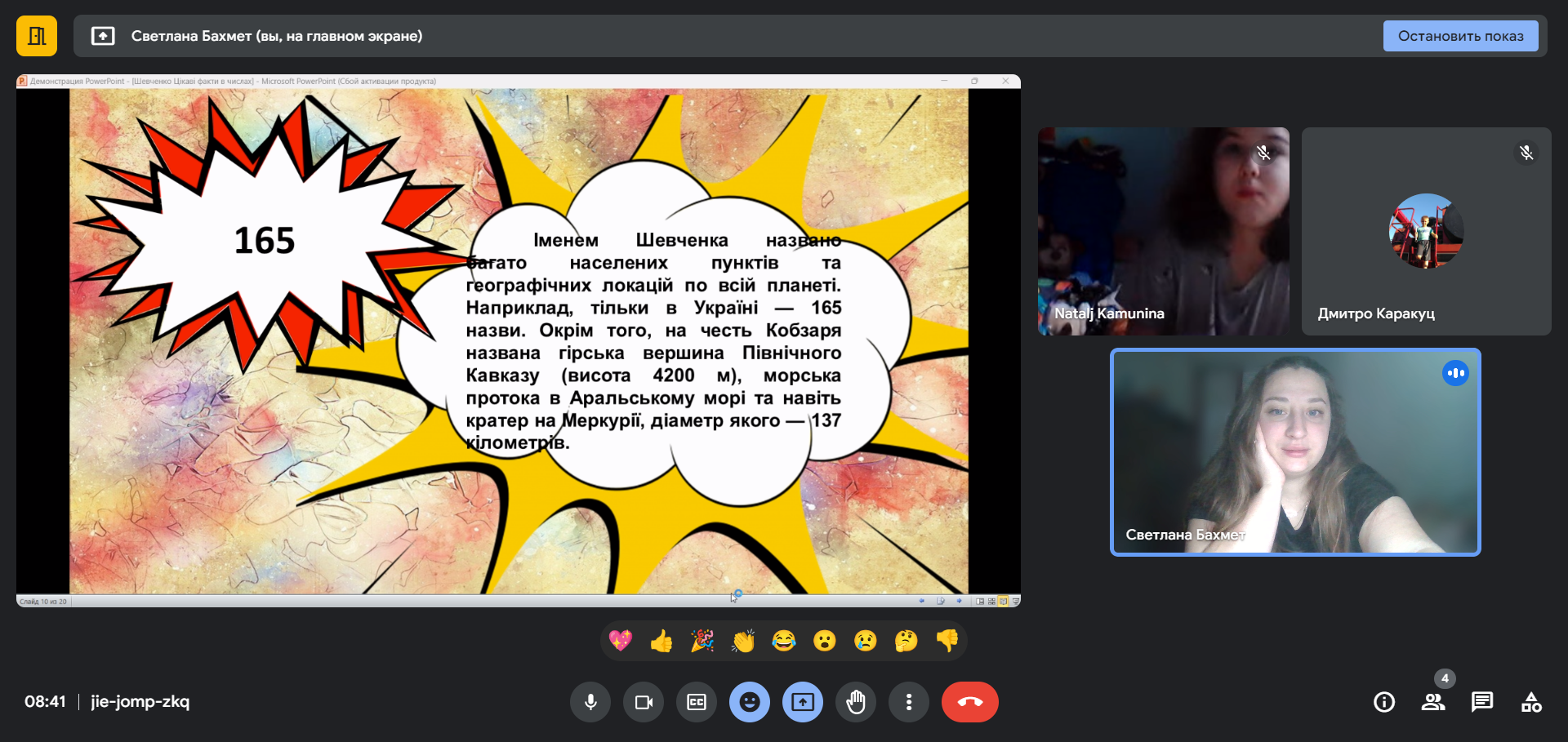Send the sparkling heart reaction
Screen dimensions: 1568x742
[x=621, y=641]
